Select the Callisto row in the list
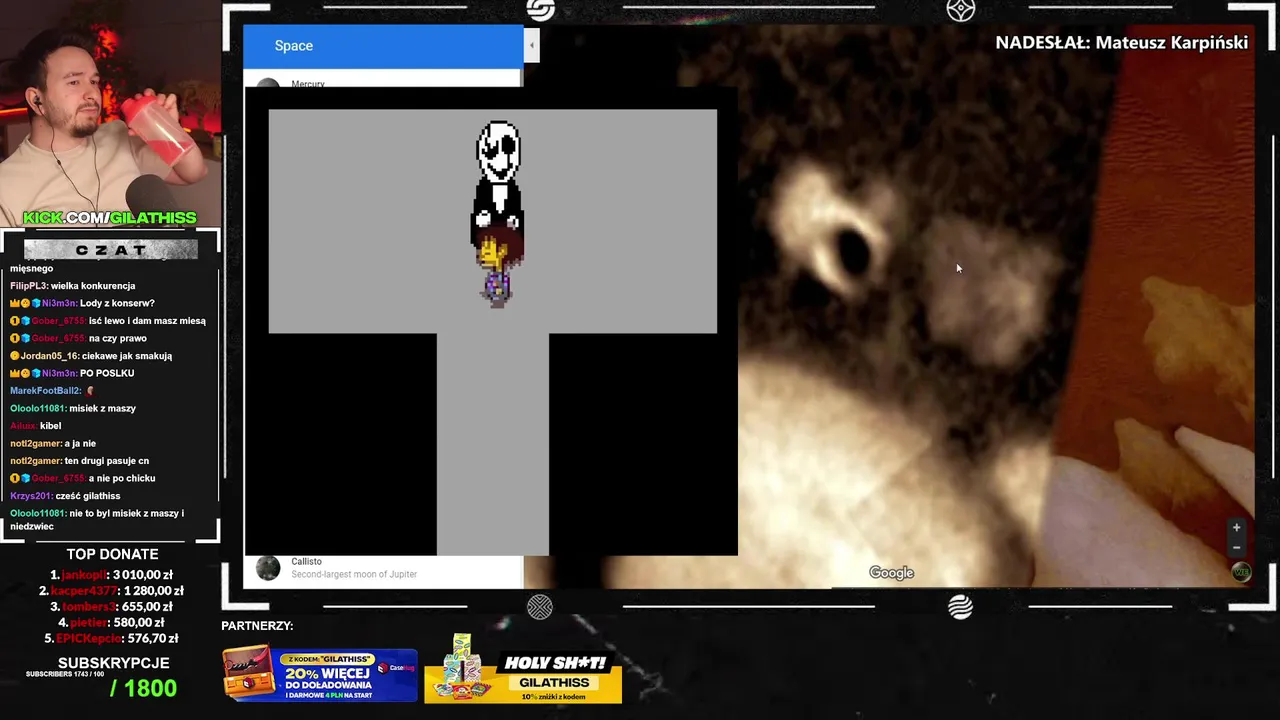1280x720 pixels. (x=383, y=568)
